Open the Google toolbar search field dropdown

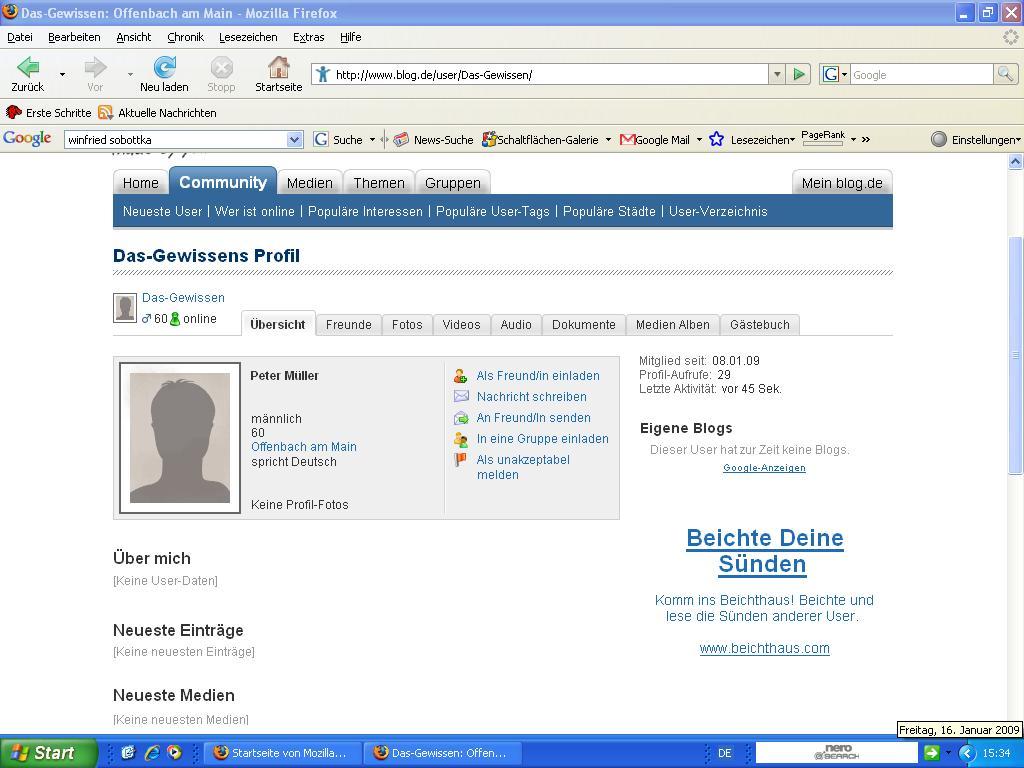(294, 140)
